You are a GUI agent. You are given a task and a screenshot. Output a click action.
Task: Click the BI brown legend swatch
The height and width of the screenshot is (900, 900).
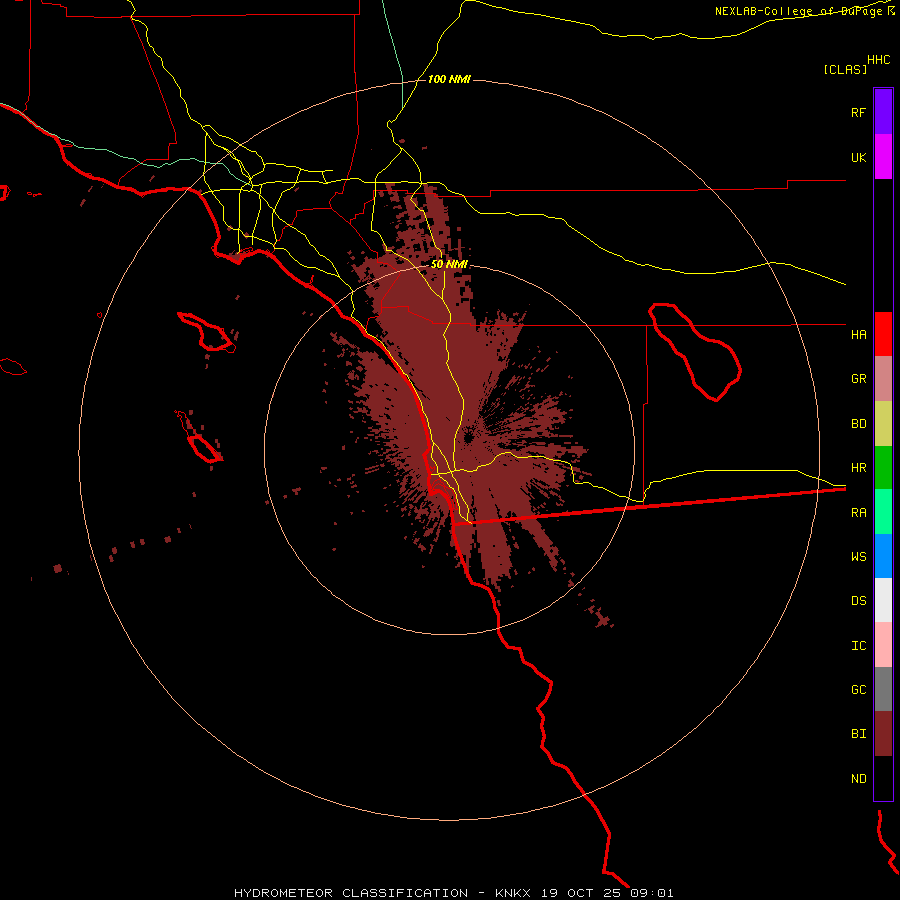[883, 734]
